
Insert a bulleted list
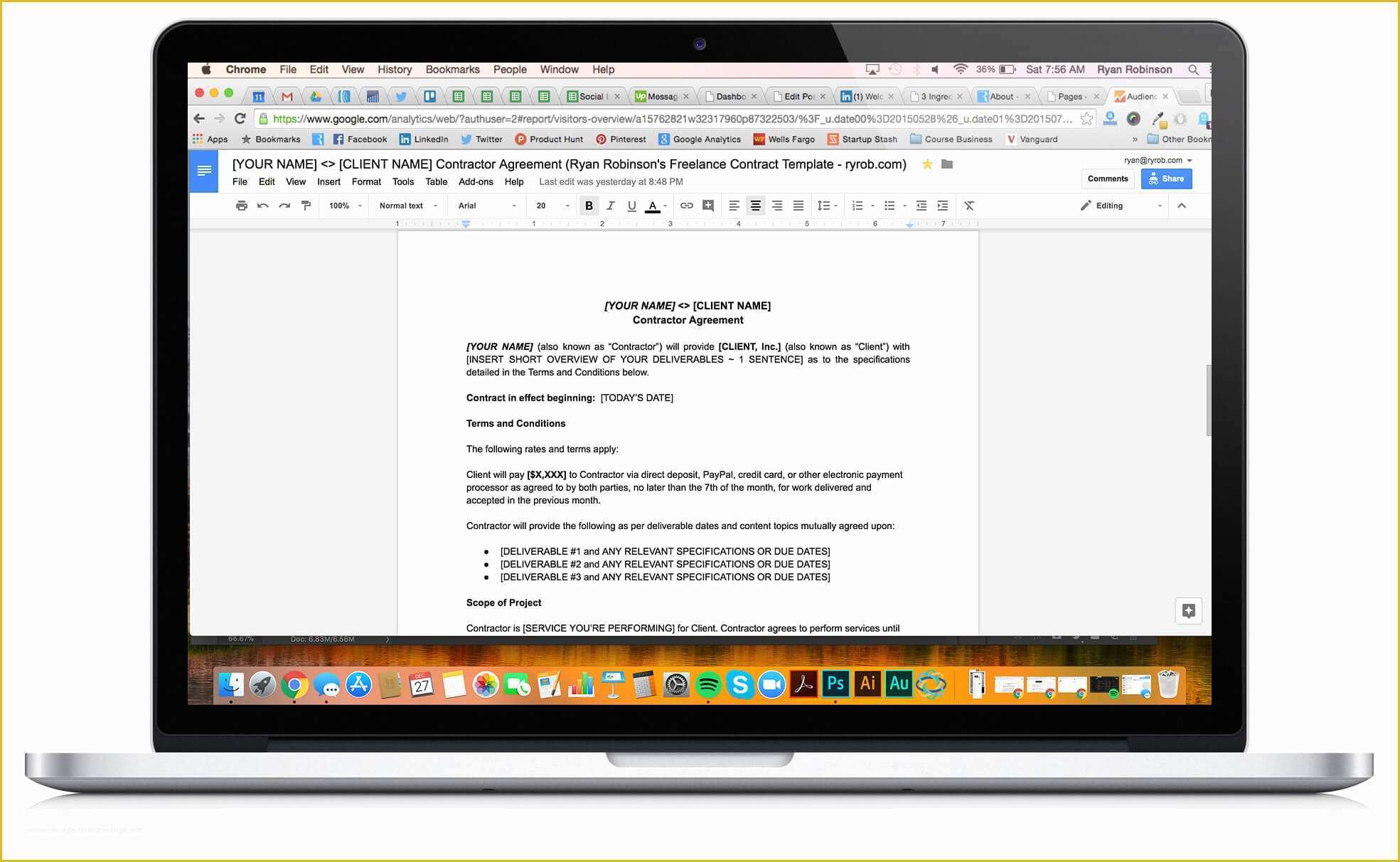889,206
